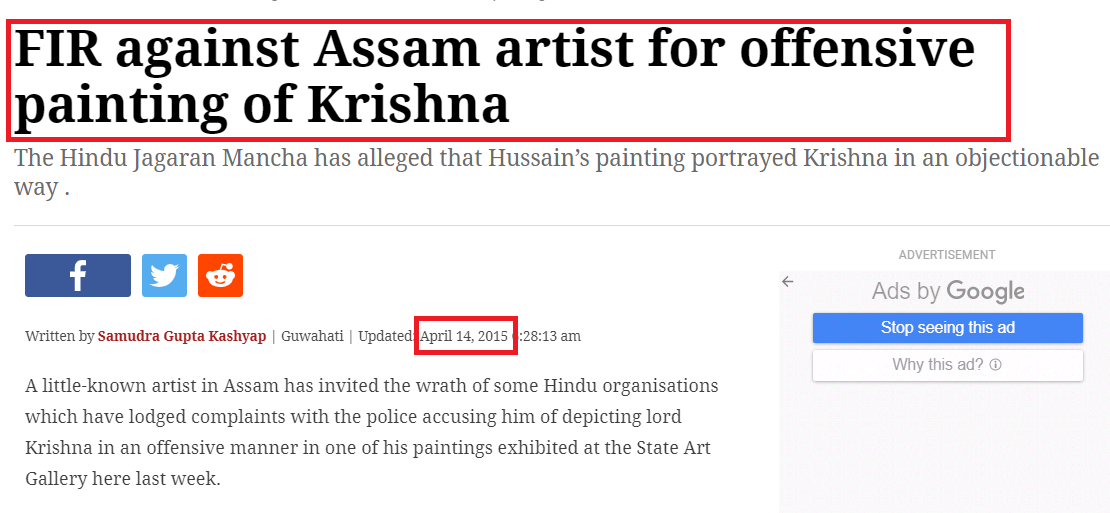
Task: Click the info icon beside Why this ad?
Action: coord(995,365)
